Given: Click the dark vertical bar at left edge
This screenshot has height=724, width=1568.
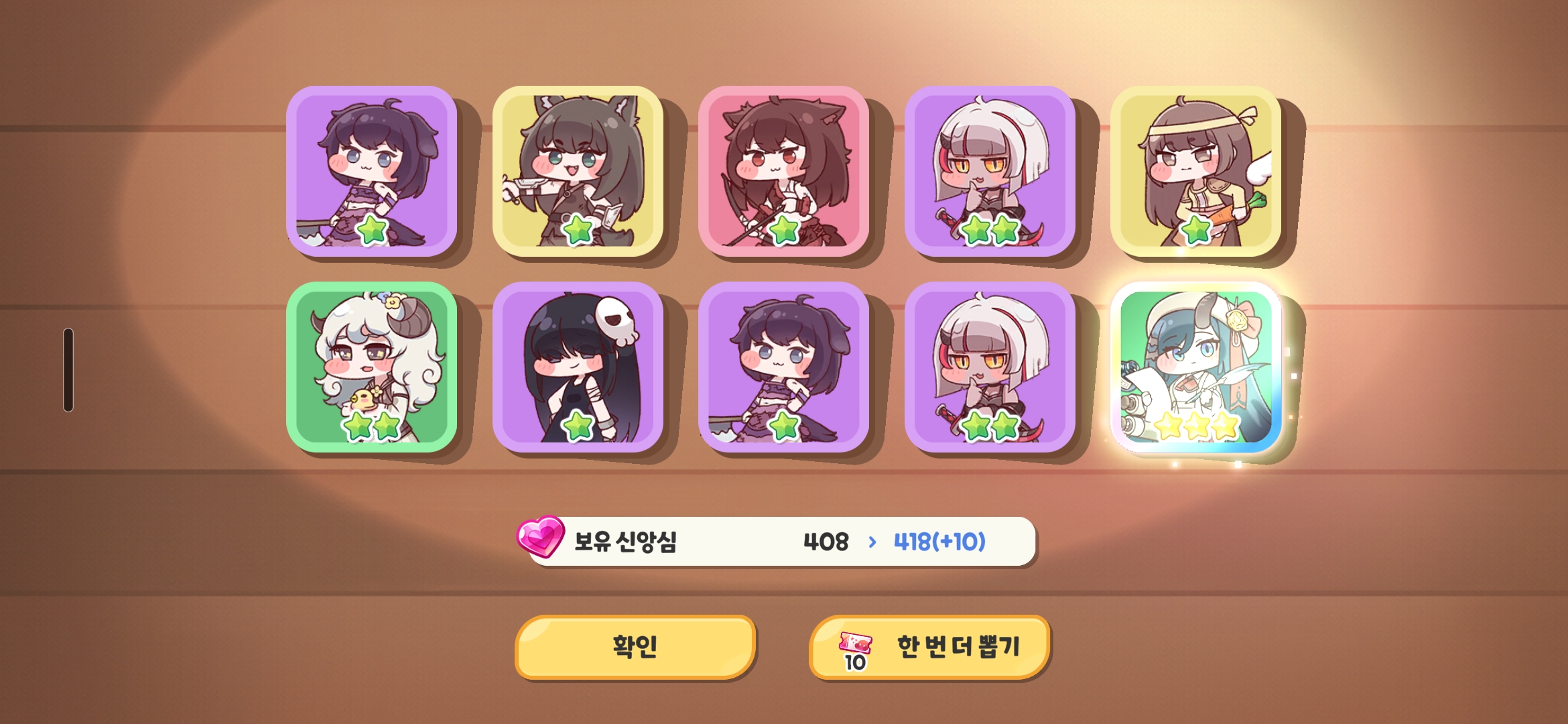Looking at the screenshot, I should [x=68, y=370].
